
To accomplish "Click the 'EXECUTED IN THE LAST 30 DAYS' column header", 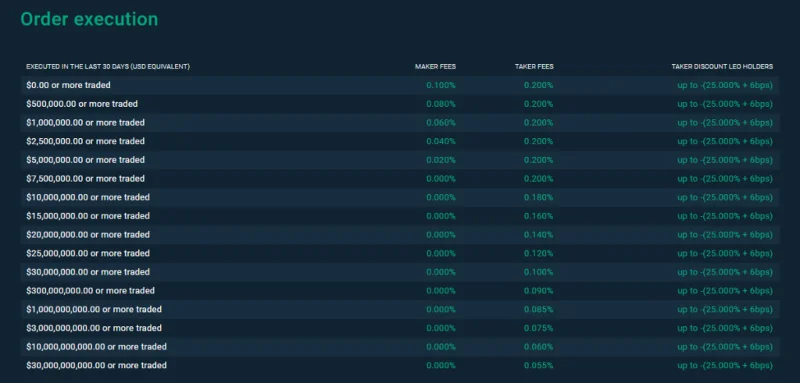I will pyautogui.click(x=108, y=67).
